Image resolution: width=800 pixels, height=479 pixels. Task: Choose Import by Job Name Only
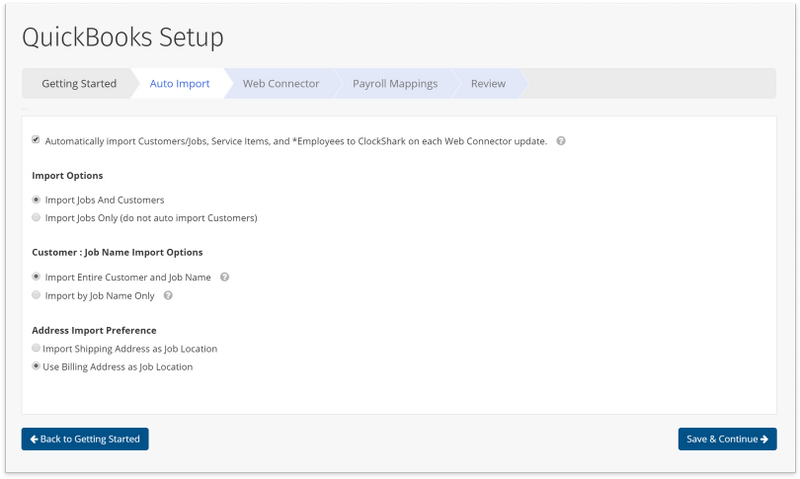tap(36, 295)
